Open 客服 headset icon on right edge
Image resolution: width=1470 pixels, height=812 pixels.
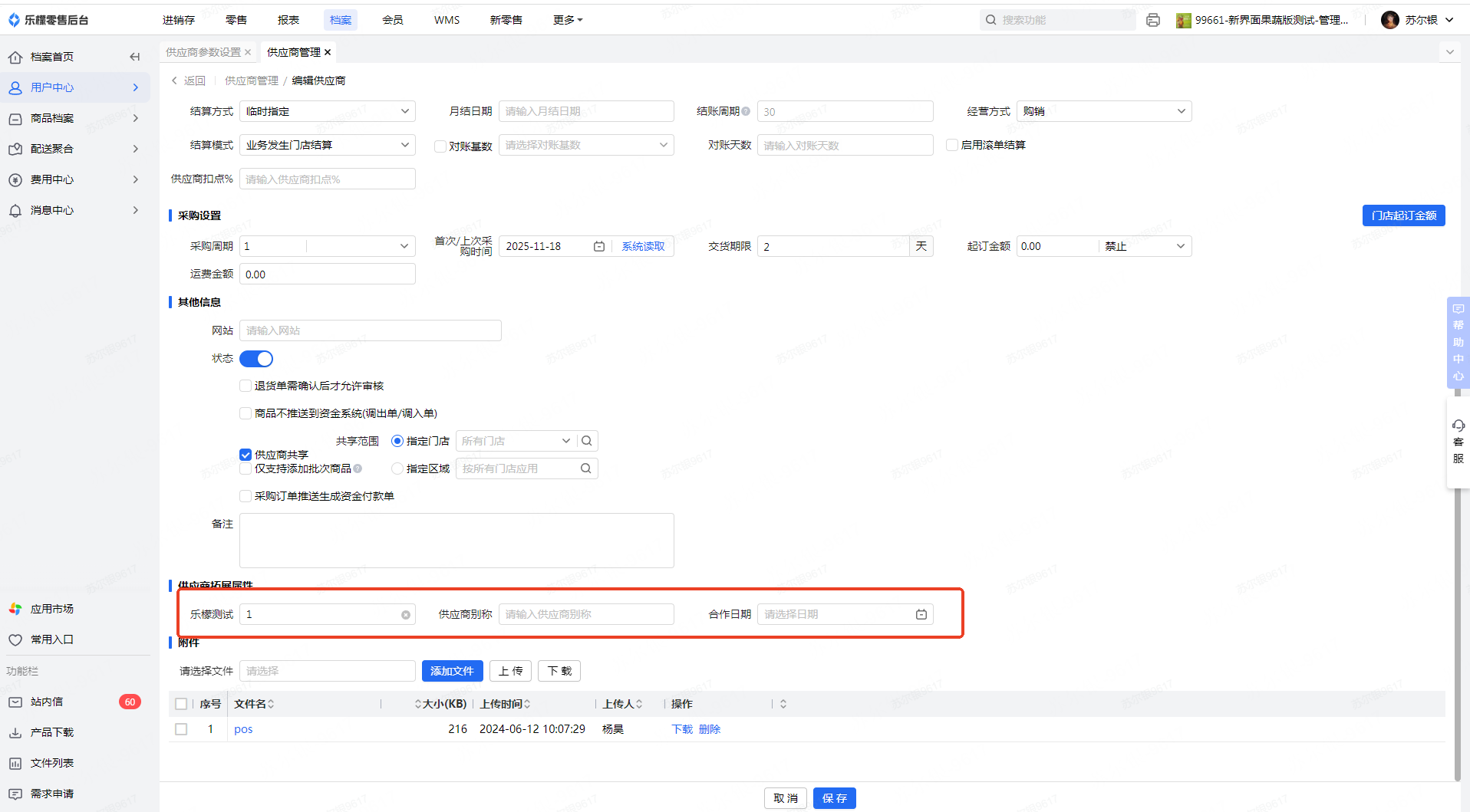[x=1458, y=426]
